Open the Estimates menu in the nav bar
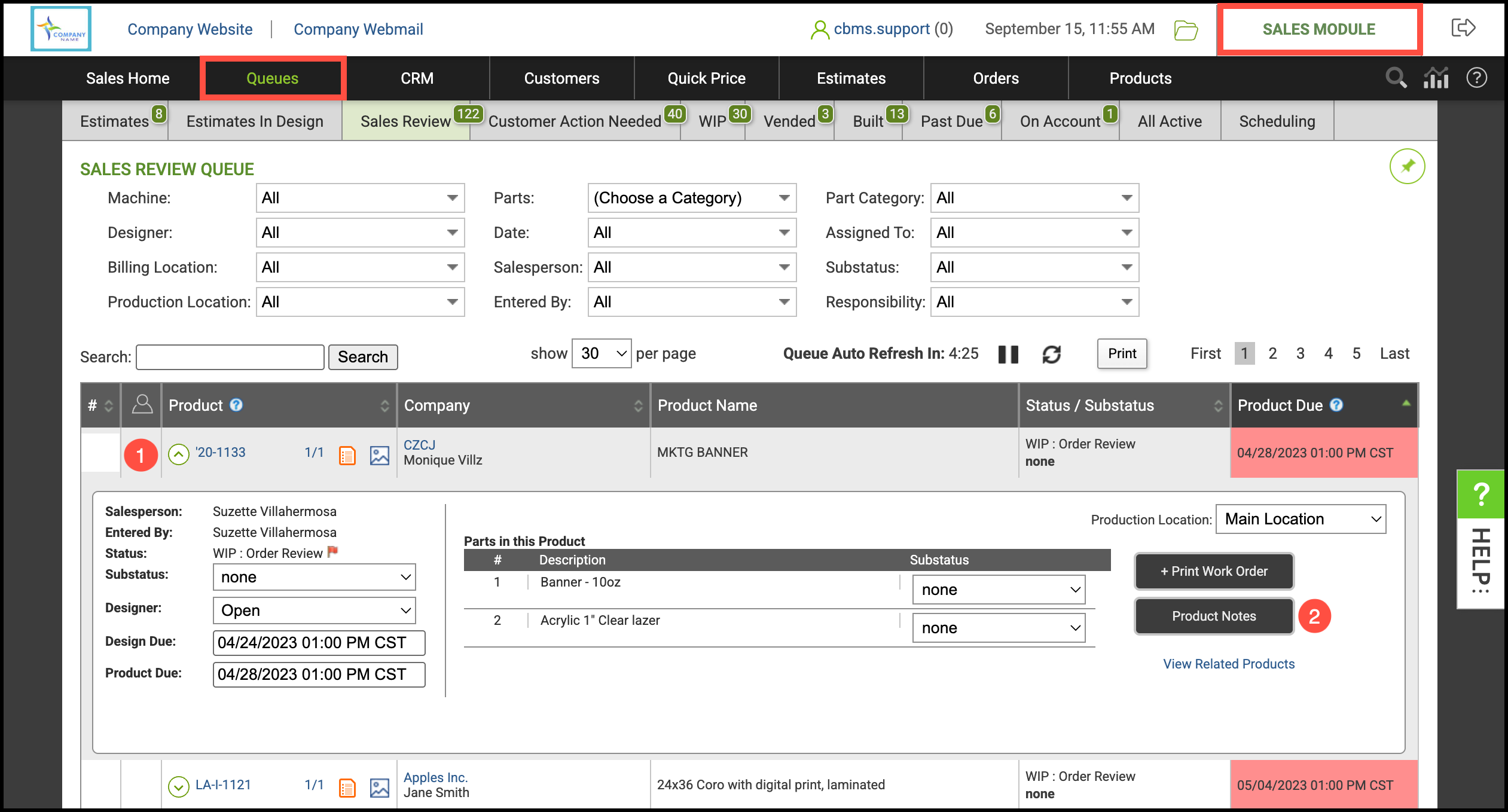Viewport: 1508px width, 812px height. (851, 78)
